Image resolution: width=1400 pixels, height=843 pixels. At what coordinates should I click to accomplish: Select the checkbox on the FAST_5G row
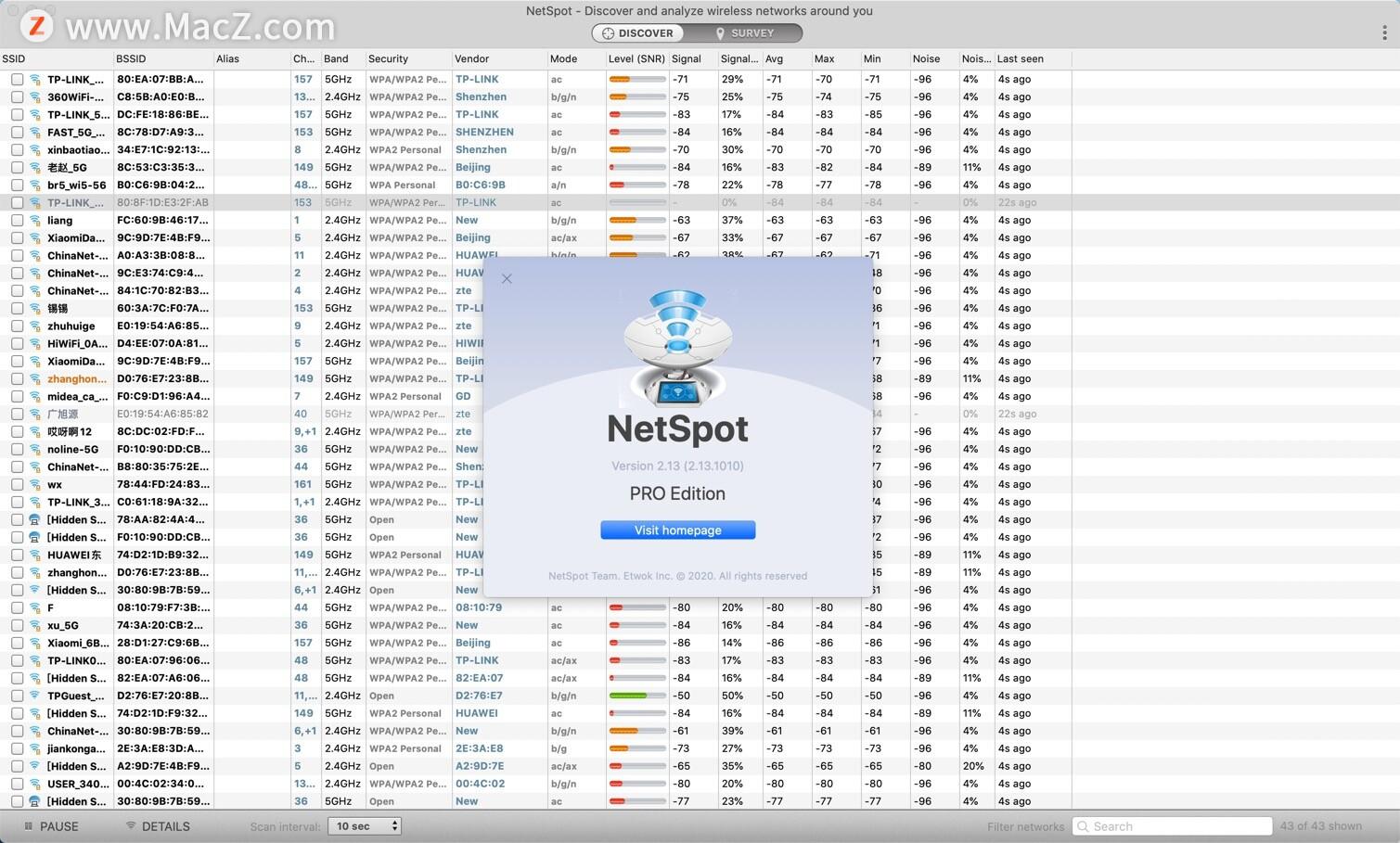pos(17,132)
